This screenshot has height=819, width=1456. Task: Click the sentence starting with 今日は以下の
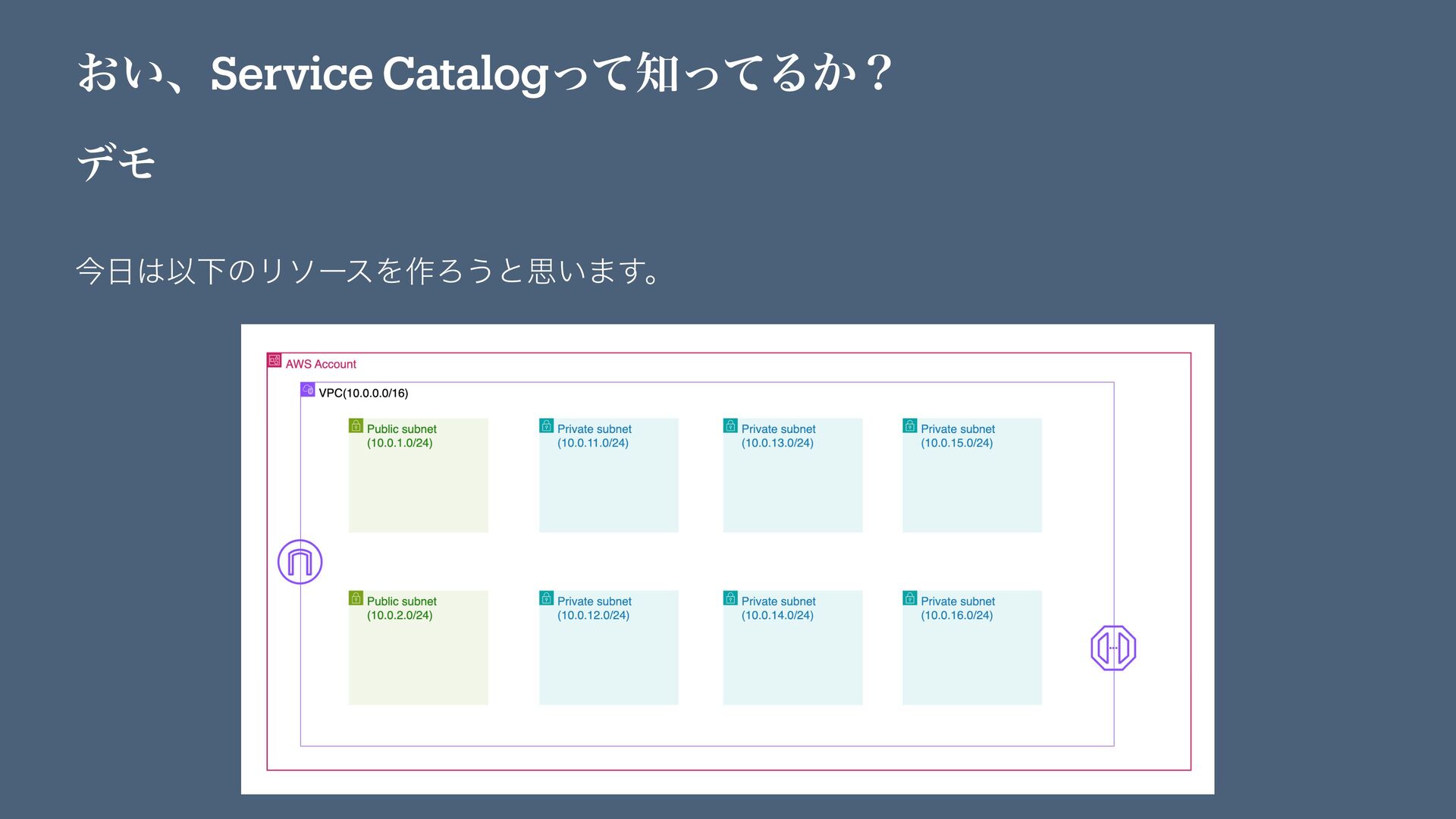(x=369, y=271)
